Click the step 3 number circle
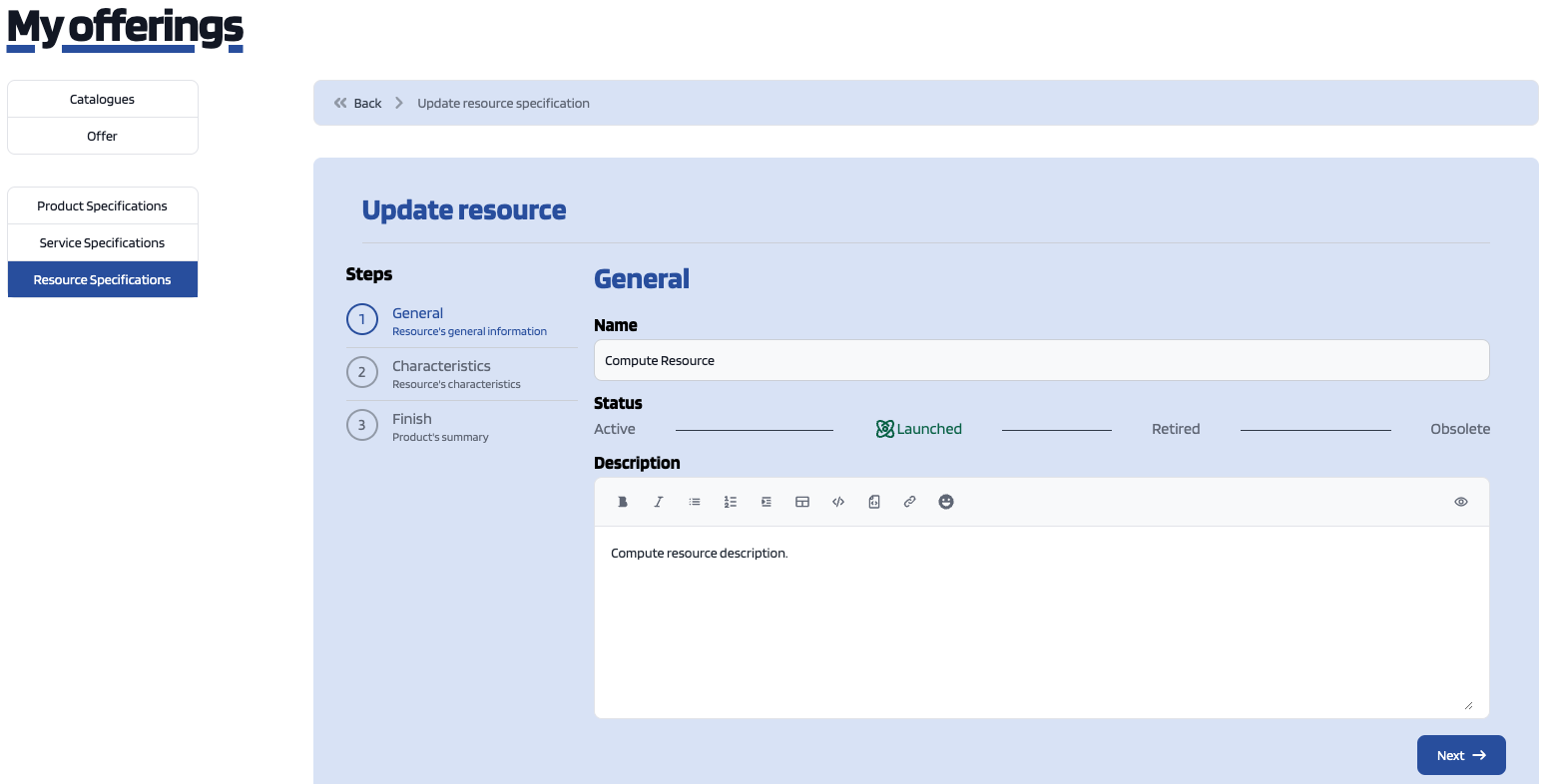1546x784 pixels. pyautogui.click(x=362, y=425)
